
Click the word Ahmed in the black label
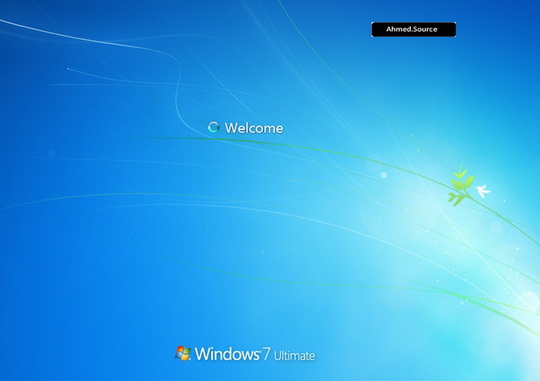click(x=399, y=29)
